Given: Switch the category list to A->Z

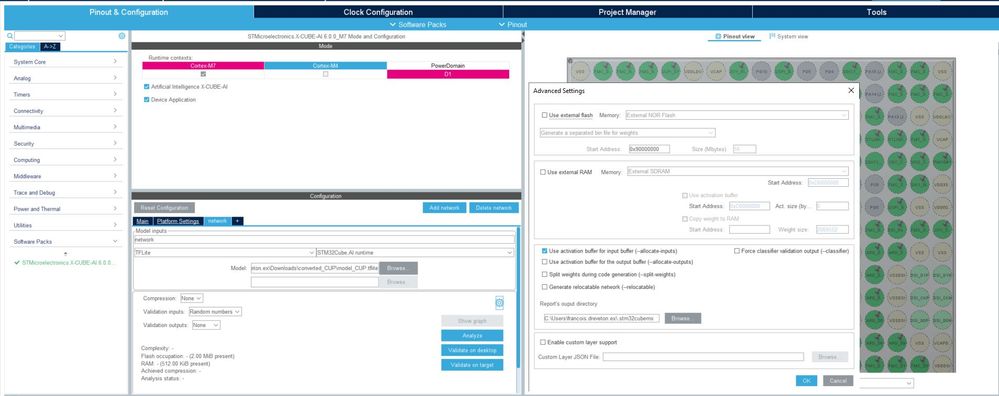Looking at the screenshot, I should tap(50, 46).
